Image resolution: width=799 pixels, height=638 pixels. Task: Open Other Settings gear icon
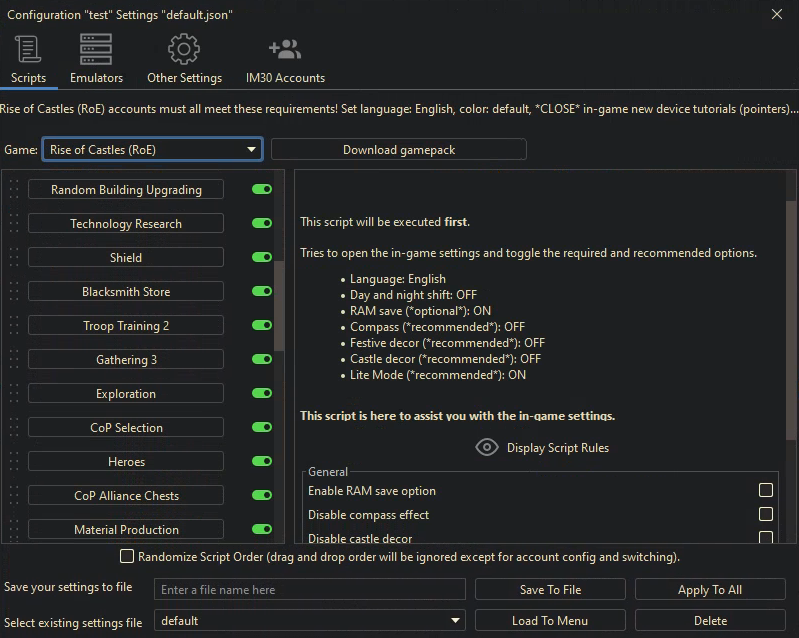(184, 49)
